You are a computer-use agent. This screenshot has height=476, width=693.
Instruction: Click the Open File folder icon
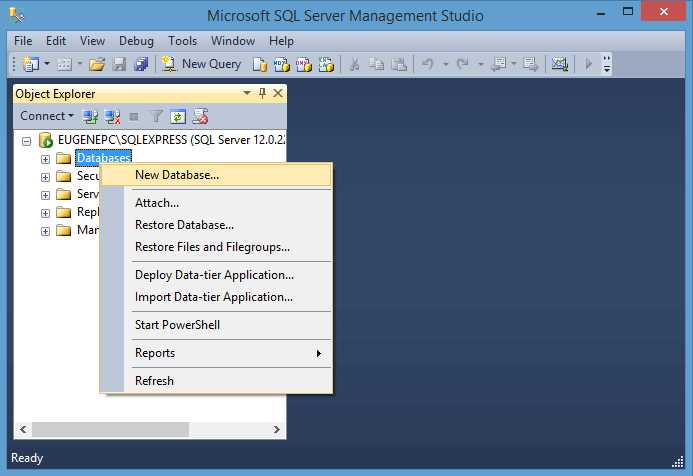click(97, 64)
